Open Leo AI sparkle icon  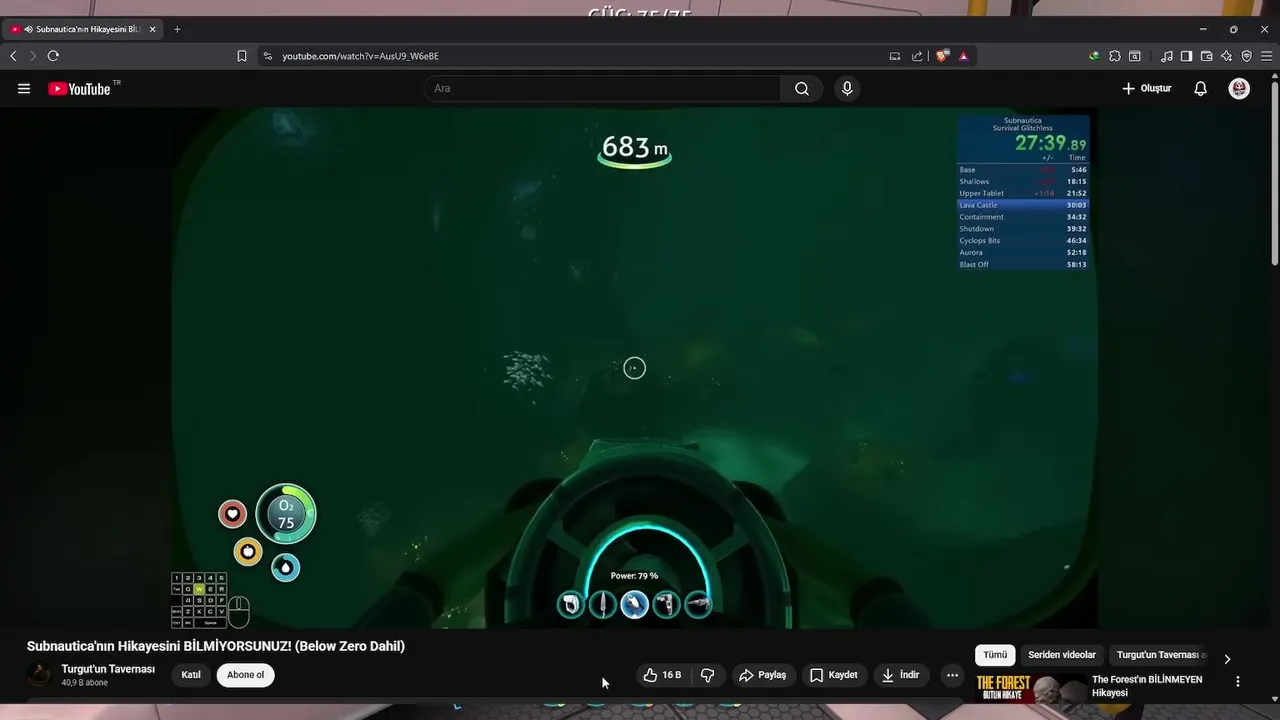click(x=1226, y=56)
